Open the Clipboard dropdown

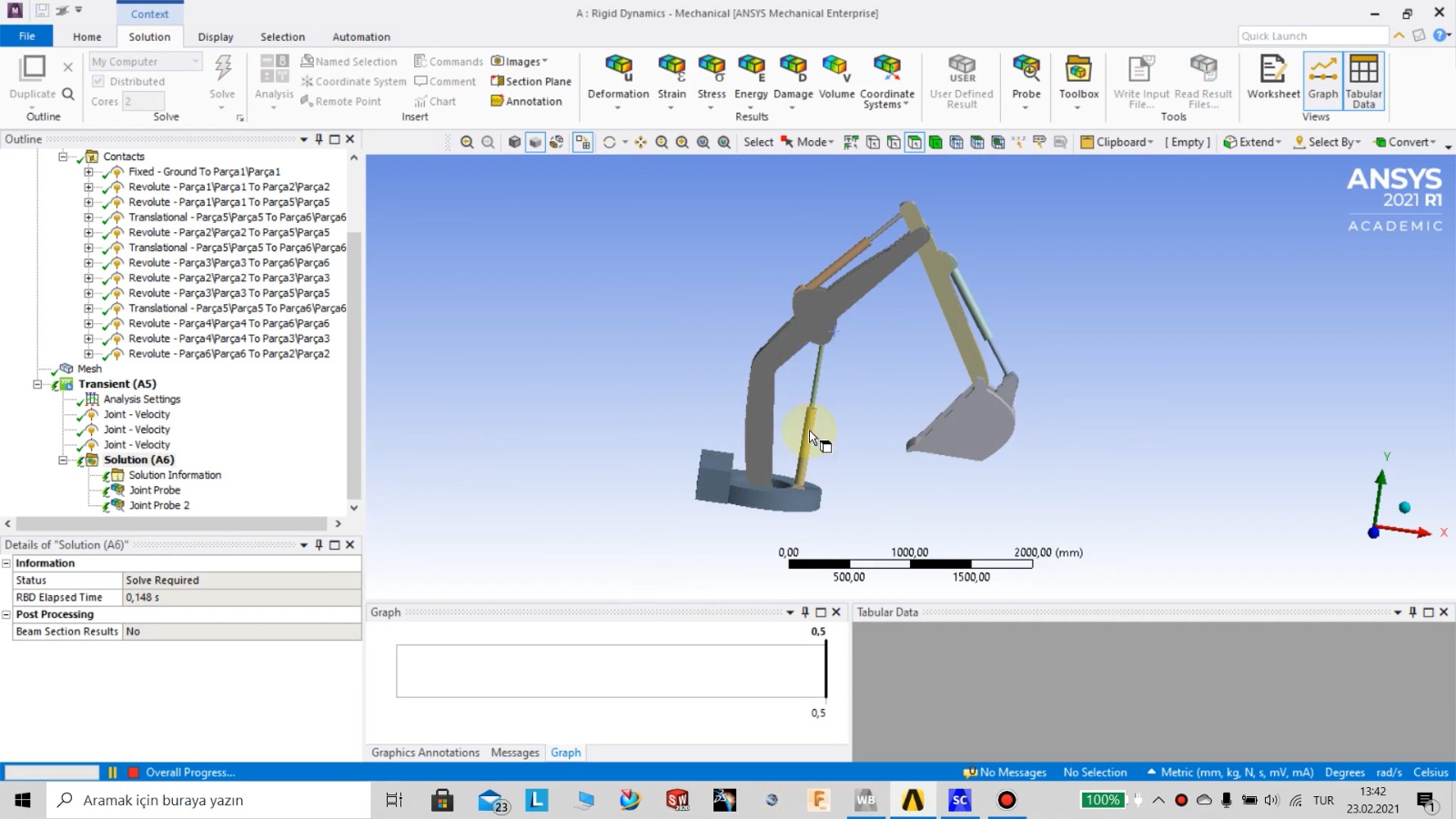1117,142
